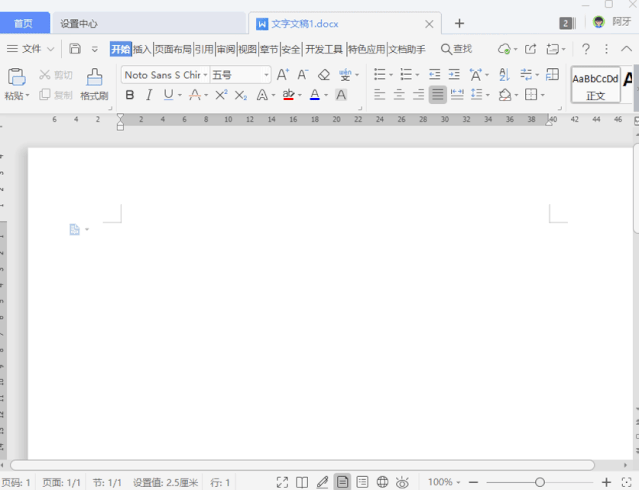
Task: Expand the 文件 menu dropdown
Action: pos(30,48)
